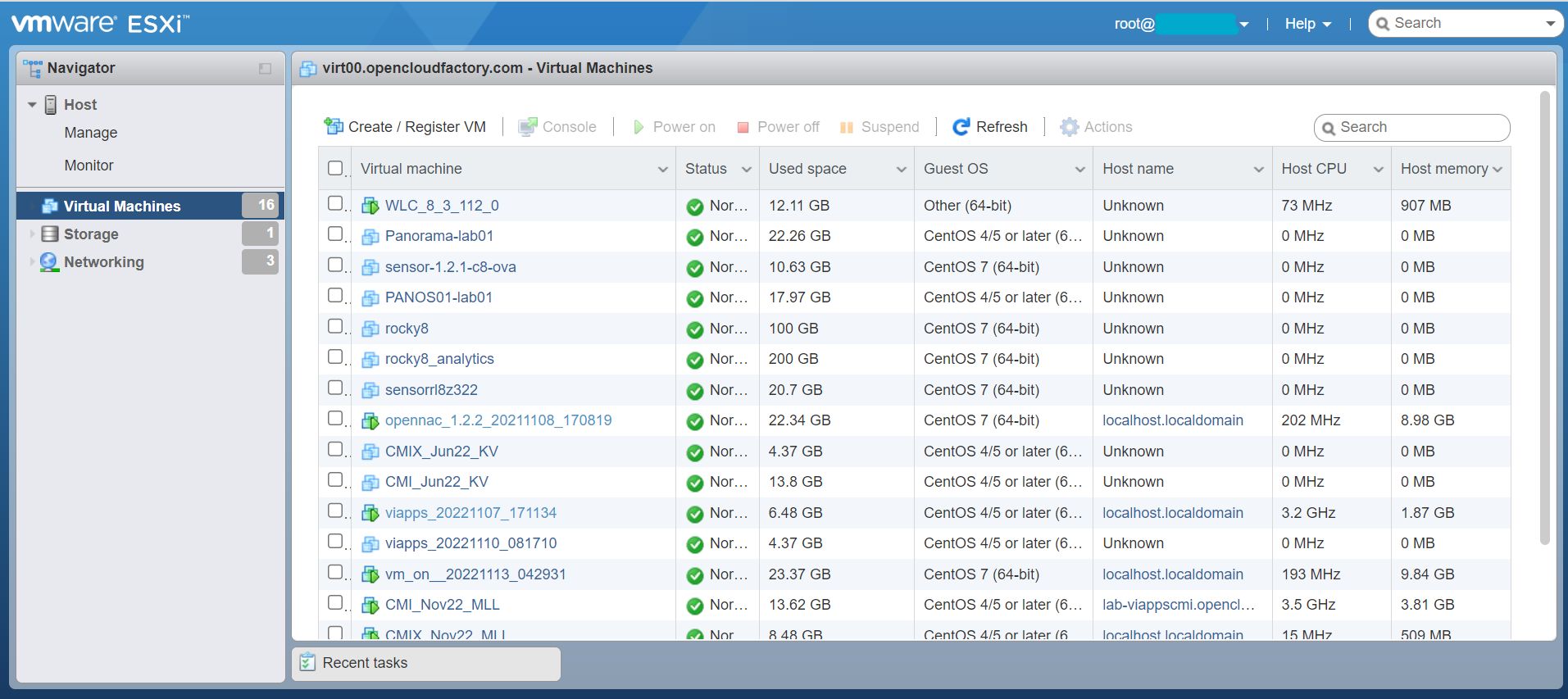Click the Create / Register VM icon
The width and height of the screenshot is (1568, 699).
334,126
